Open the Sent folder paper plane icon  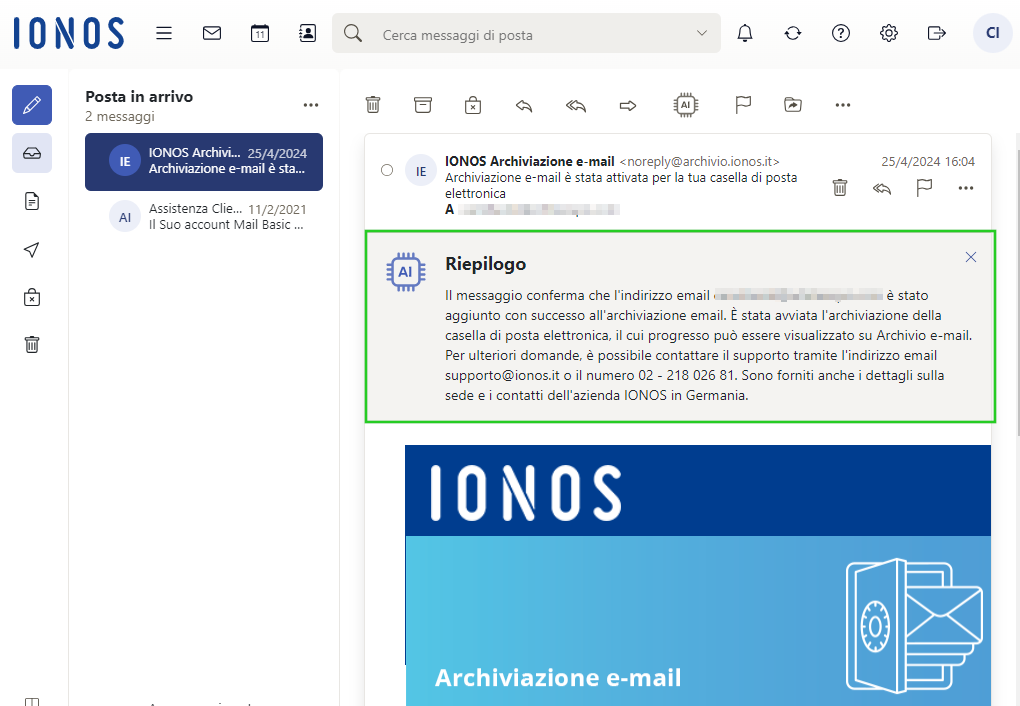coord(32,250)
